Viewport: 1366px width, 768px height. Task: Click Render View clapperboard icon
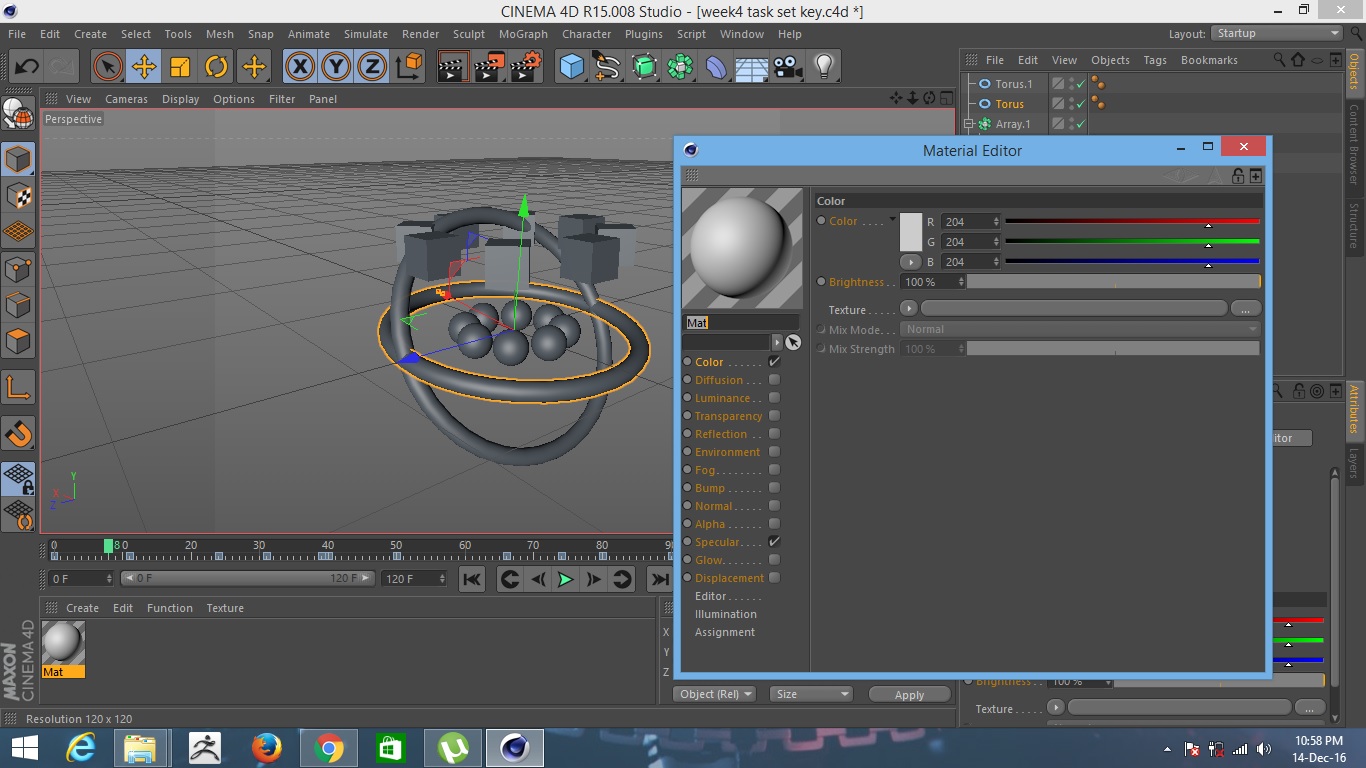pos(454,67)
